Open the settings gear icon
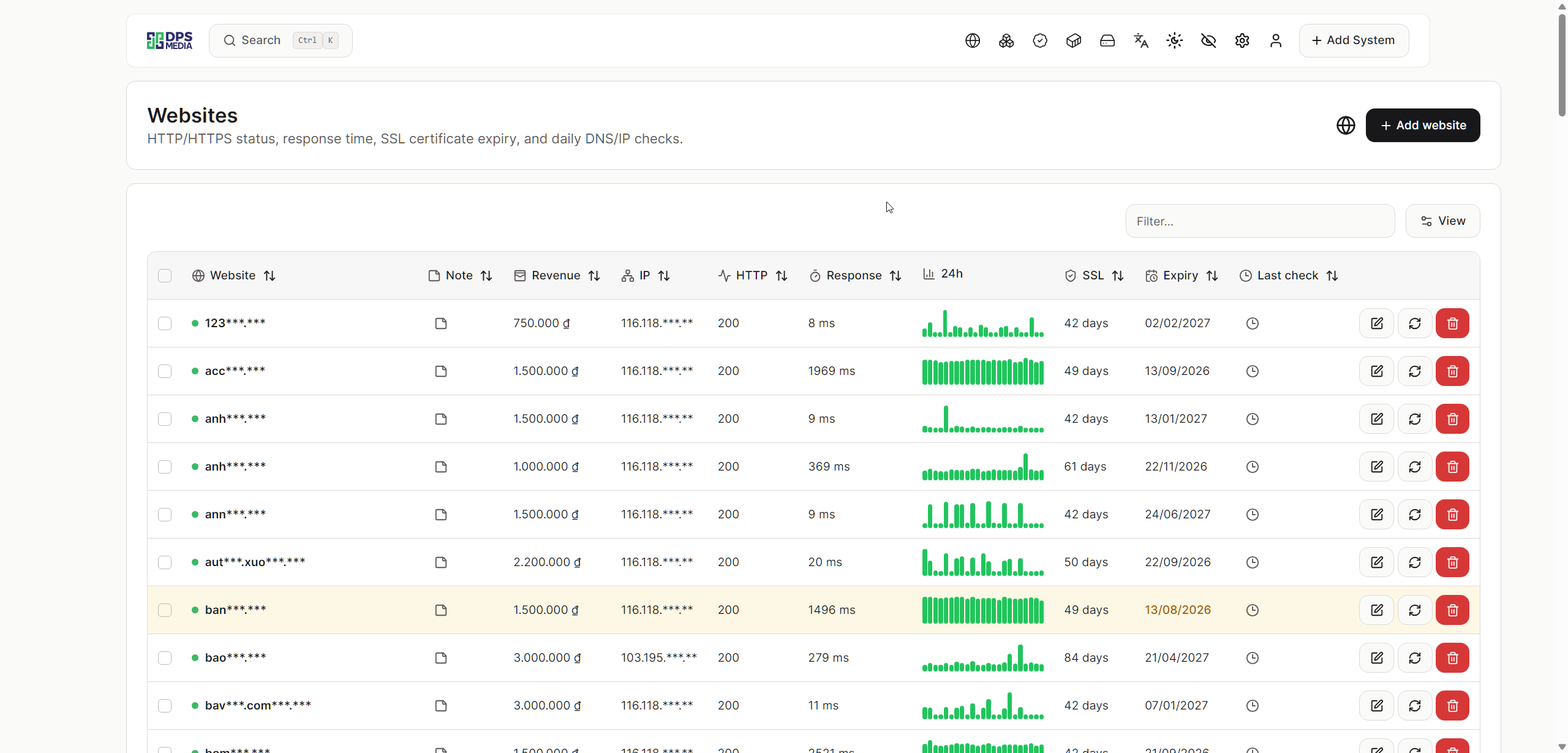1568x753 pixels. [1242, 40]
